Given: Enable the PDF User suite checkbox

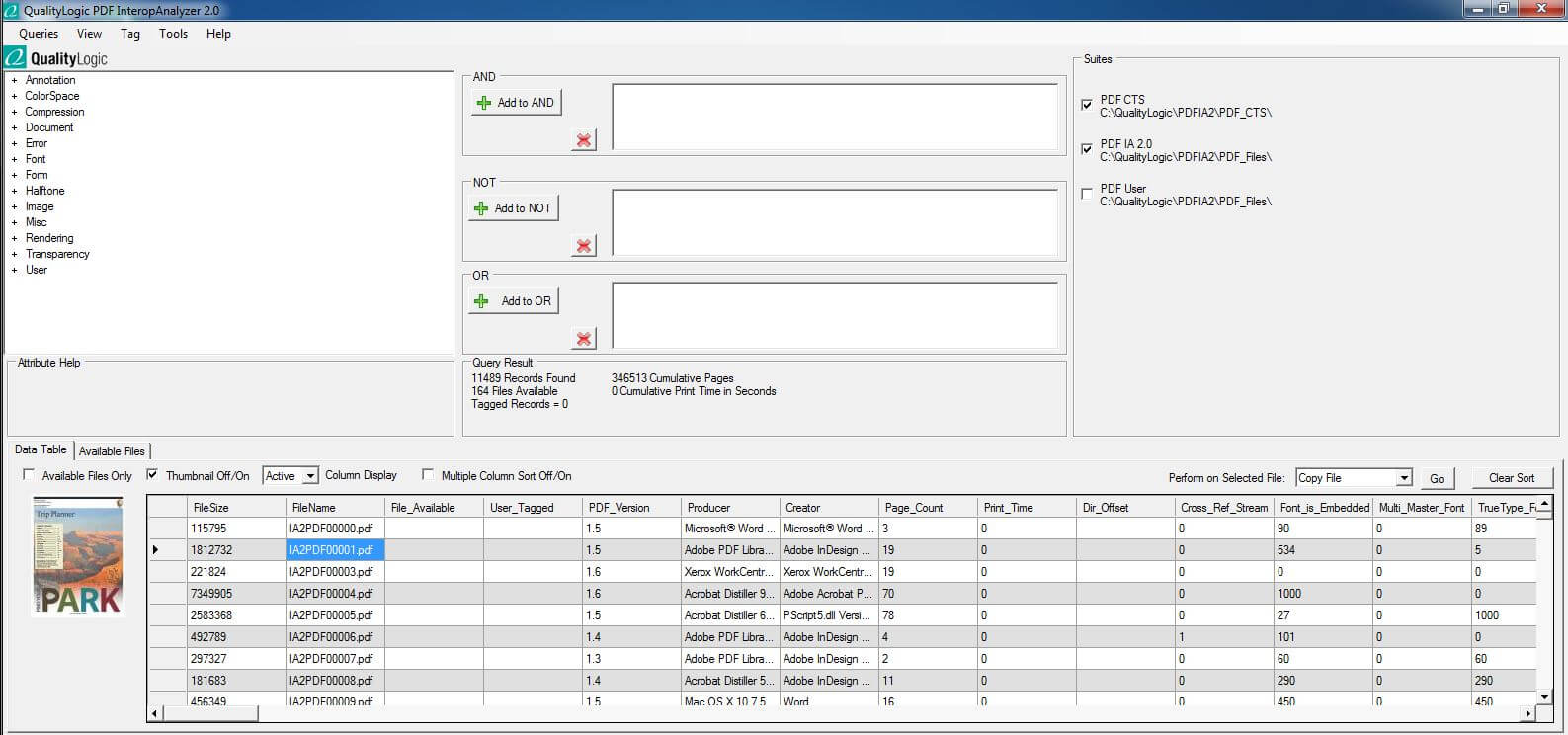Looking at the screenshot, I should pos(1087,194).
